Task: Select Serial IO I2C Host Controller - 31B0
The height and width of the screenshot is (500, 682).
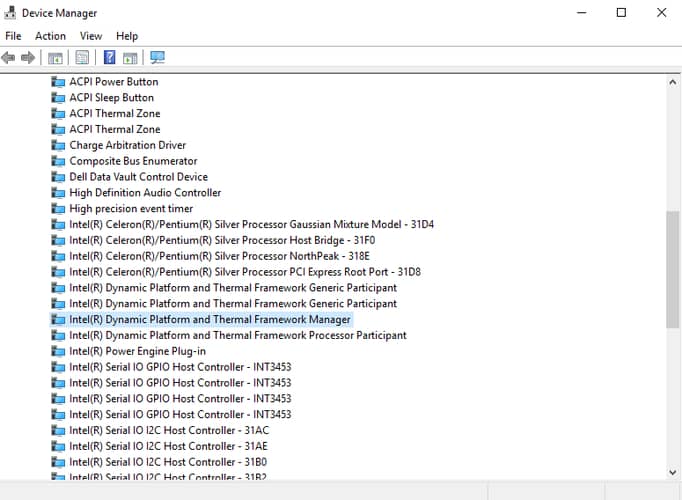Action: (x=168, y=462)
